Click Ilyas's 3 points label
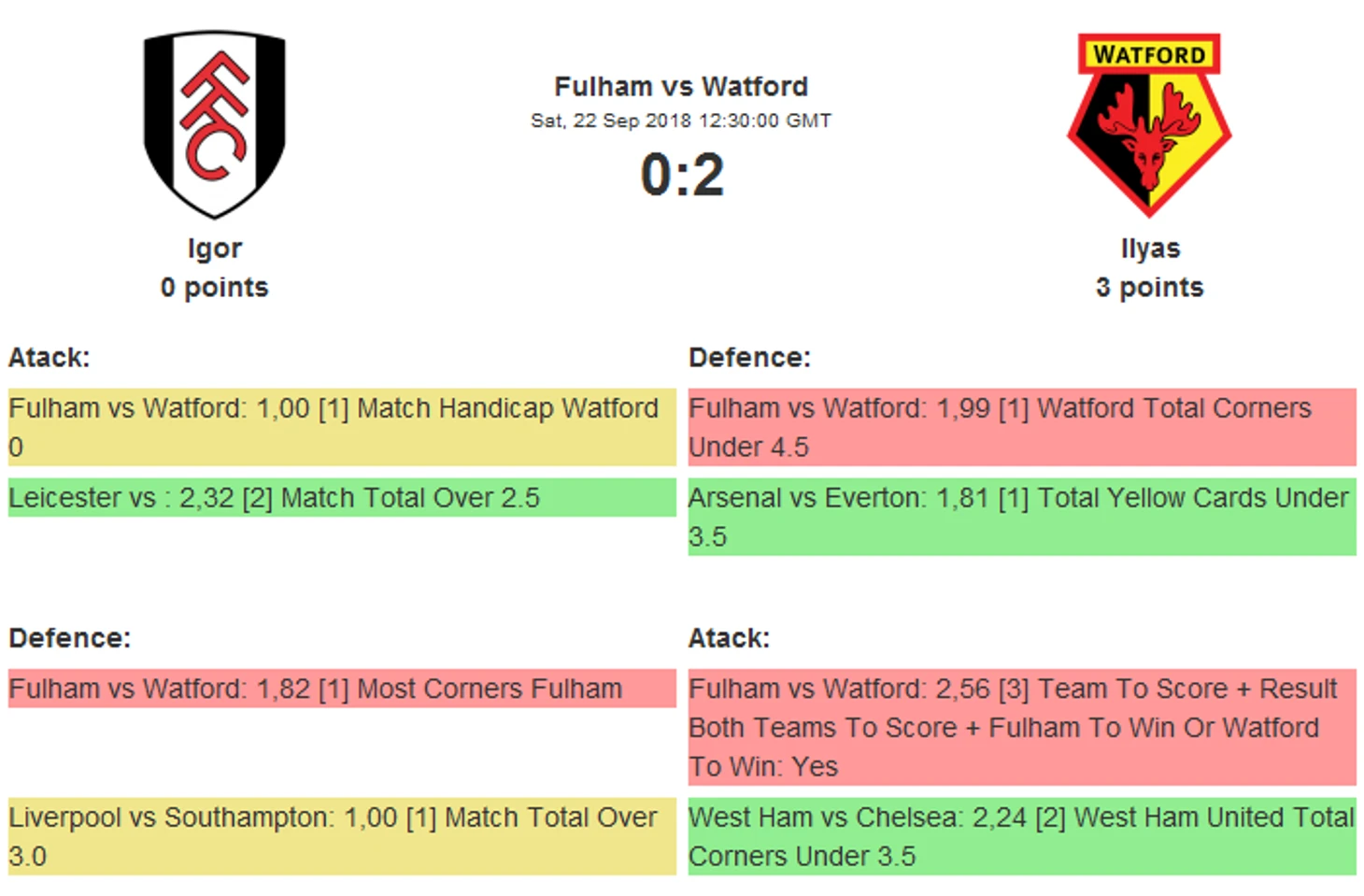This screenshot has height=896, width=1364. click(1150, 288)
